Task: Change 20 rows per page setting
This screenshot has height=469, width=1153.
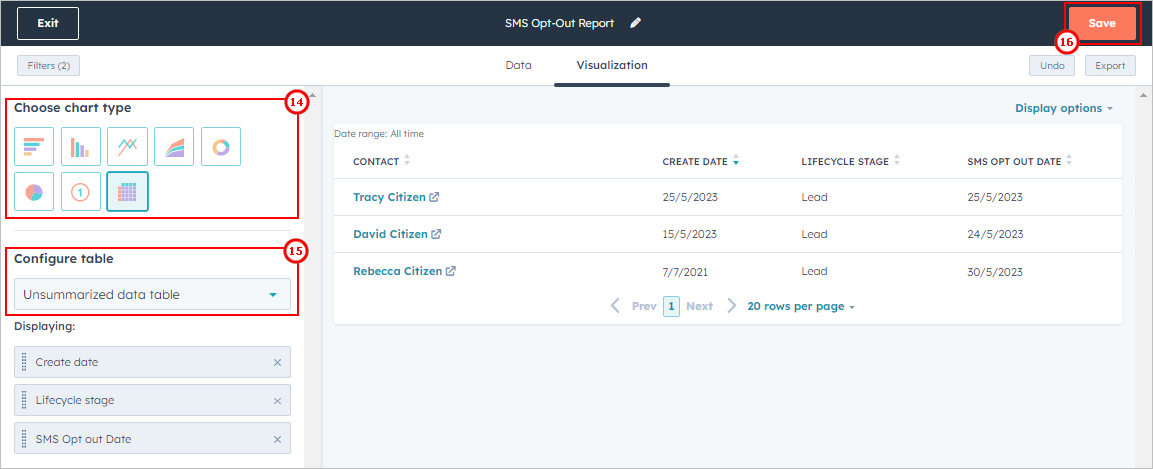Action: point(801,306)
